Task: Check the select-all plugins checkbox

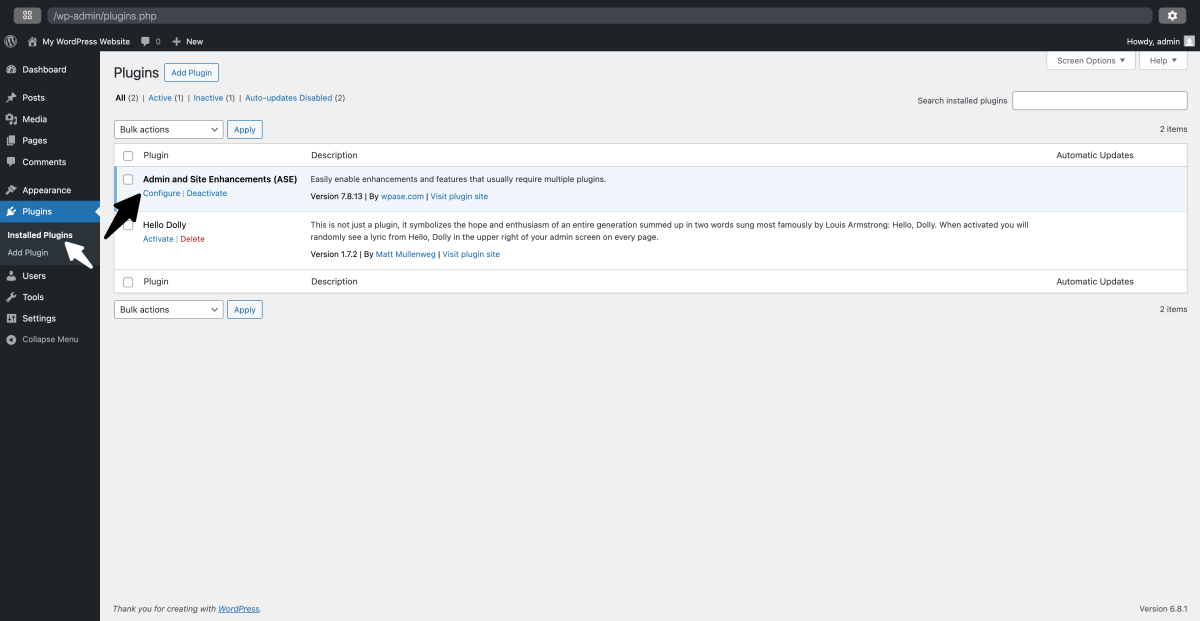Action: pyautogui.click(x=128, y=155)
